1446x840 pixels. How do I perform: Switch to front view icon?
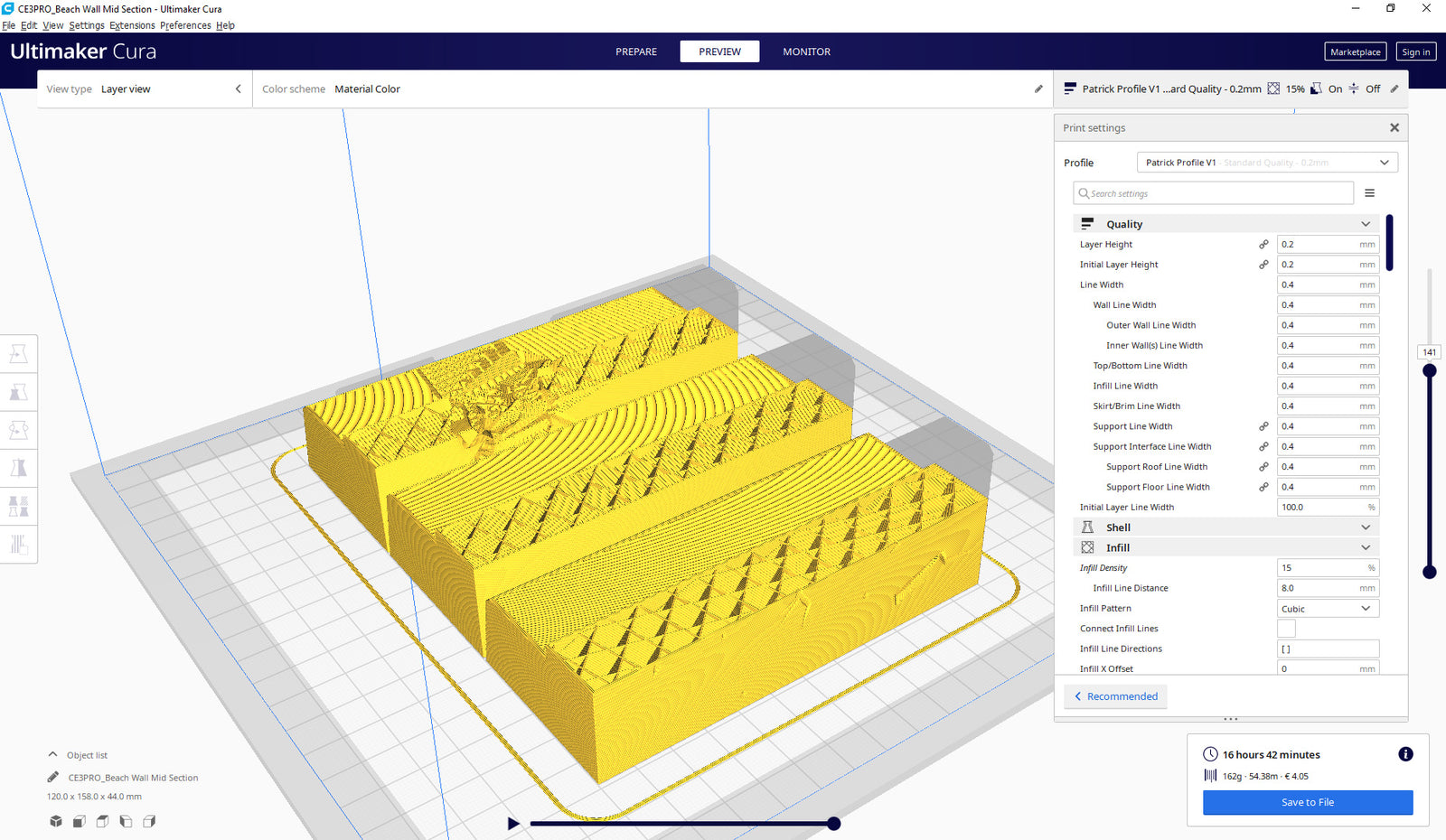pos(80,821)
